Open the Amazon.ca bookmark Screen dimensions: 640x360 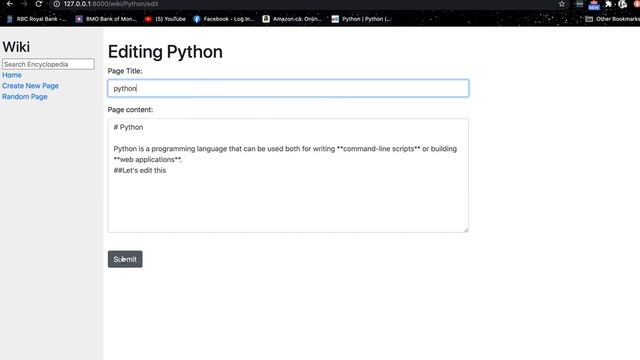[292, 19]
